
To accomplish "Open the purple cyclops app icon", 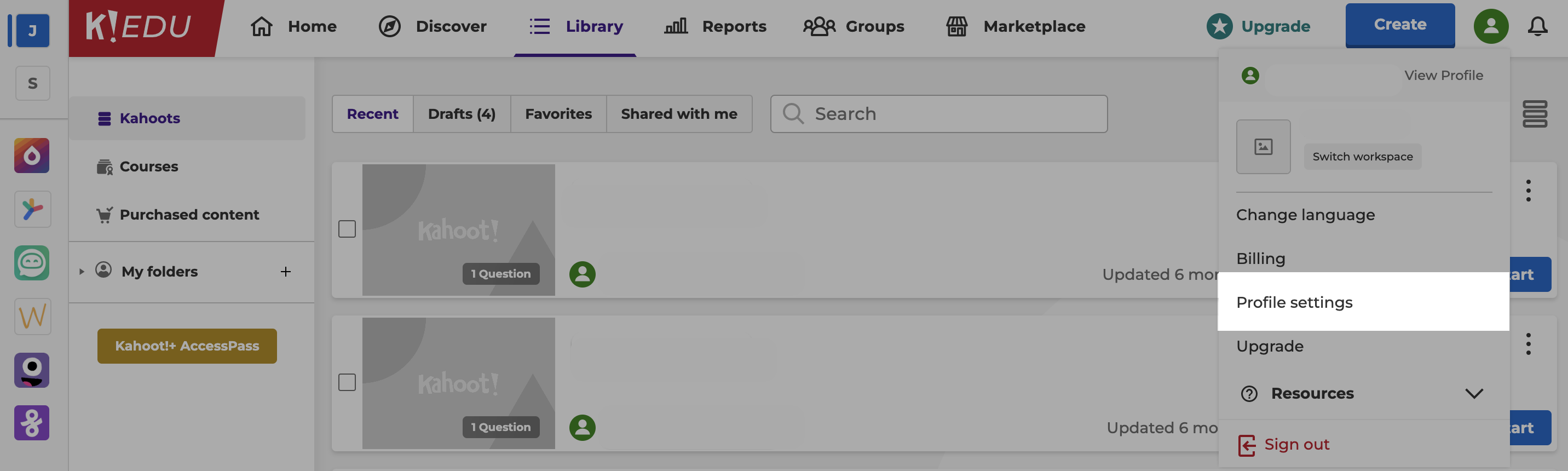I will pos(32,370).
